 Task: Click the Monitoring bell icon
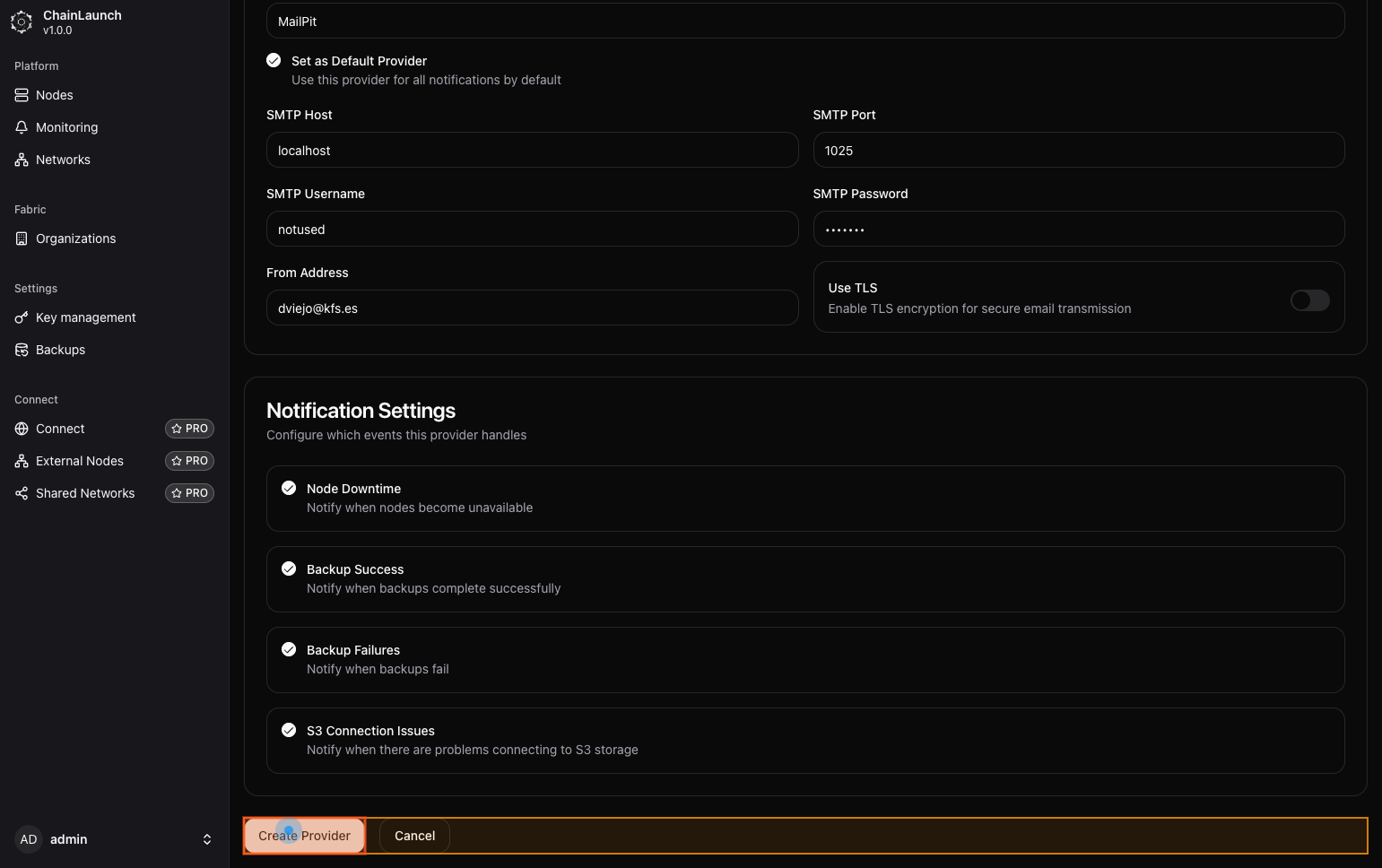pos(22,127)
